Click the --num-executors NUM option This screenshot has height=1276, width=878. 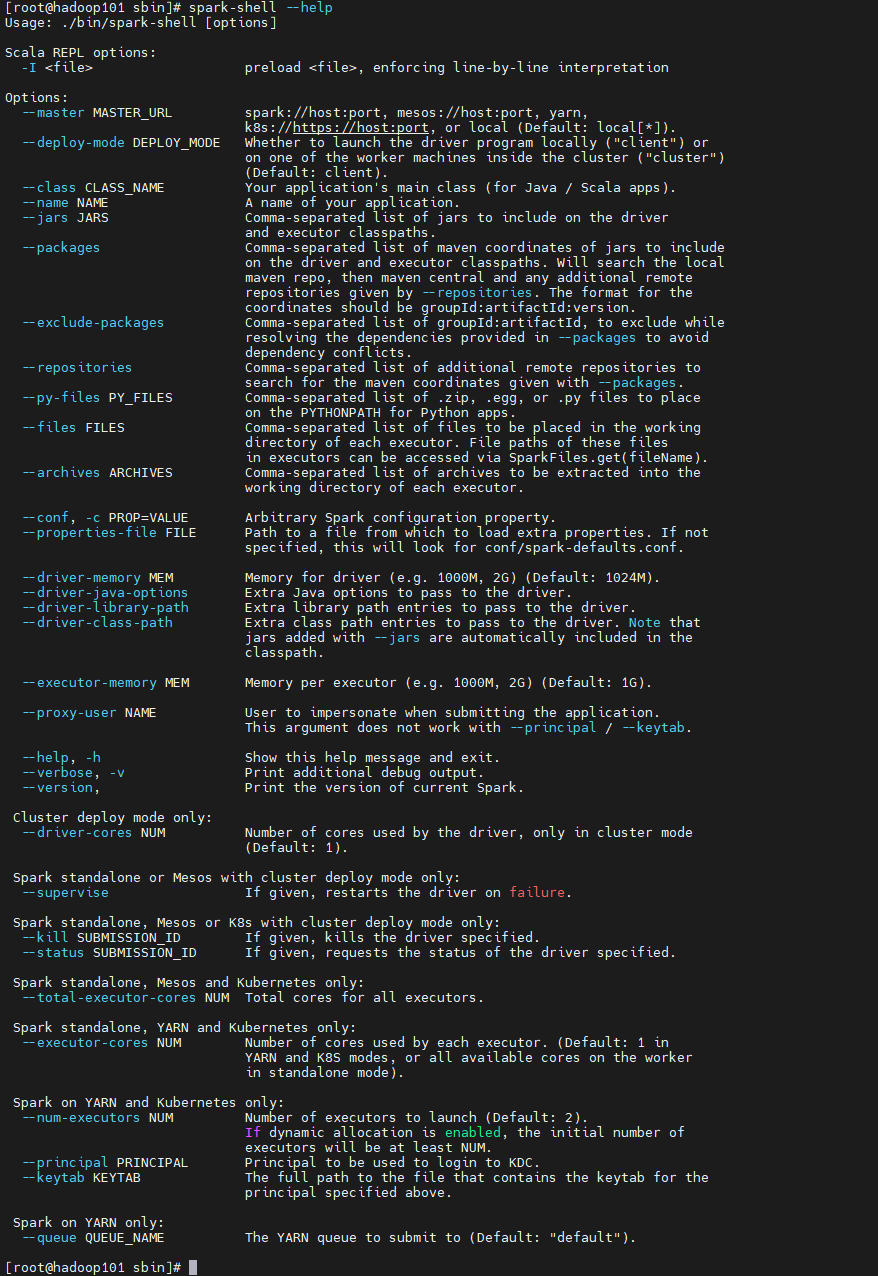click(97, 1117)
